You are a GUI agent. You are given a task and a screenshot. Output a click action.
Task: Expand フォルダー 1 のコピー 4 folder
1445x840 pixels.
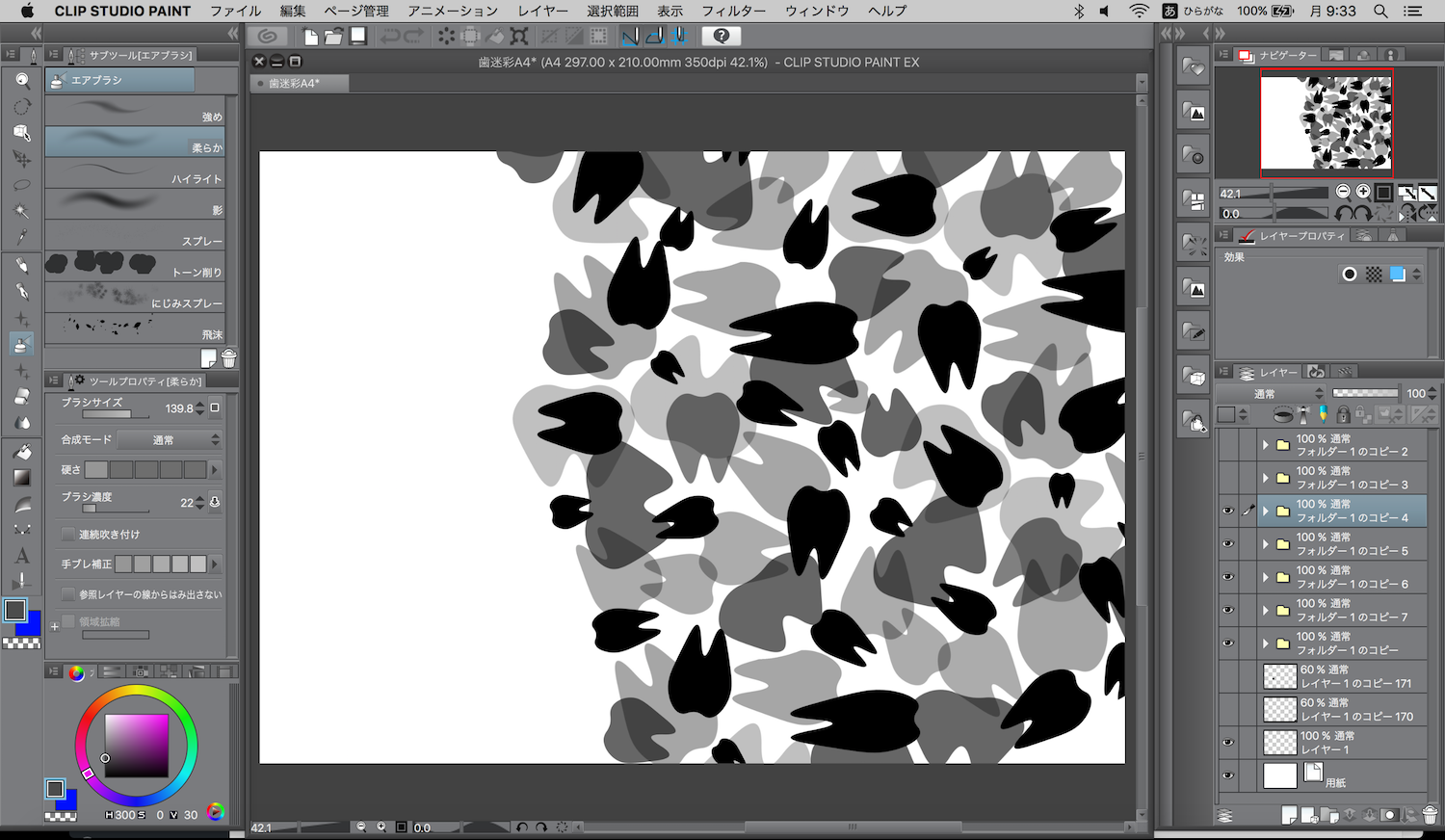pos(1266,511)
